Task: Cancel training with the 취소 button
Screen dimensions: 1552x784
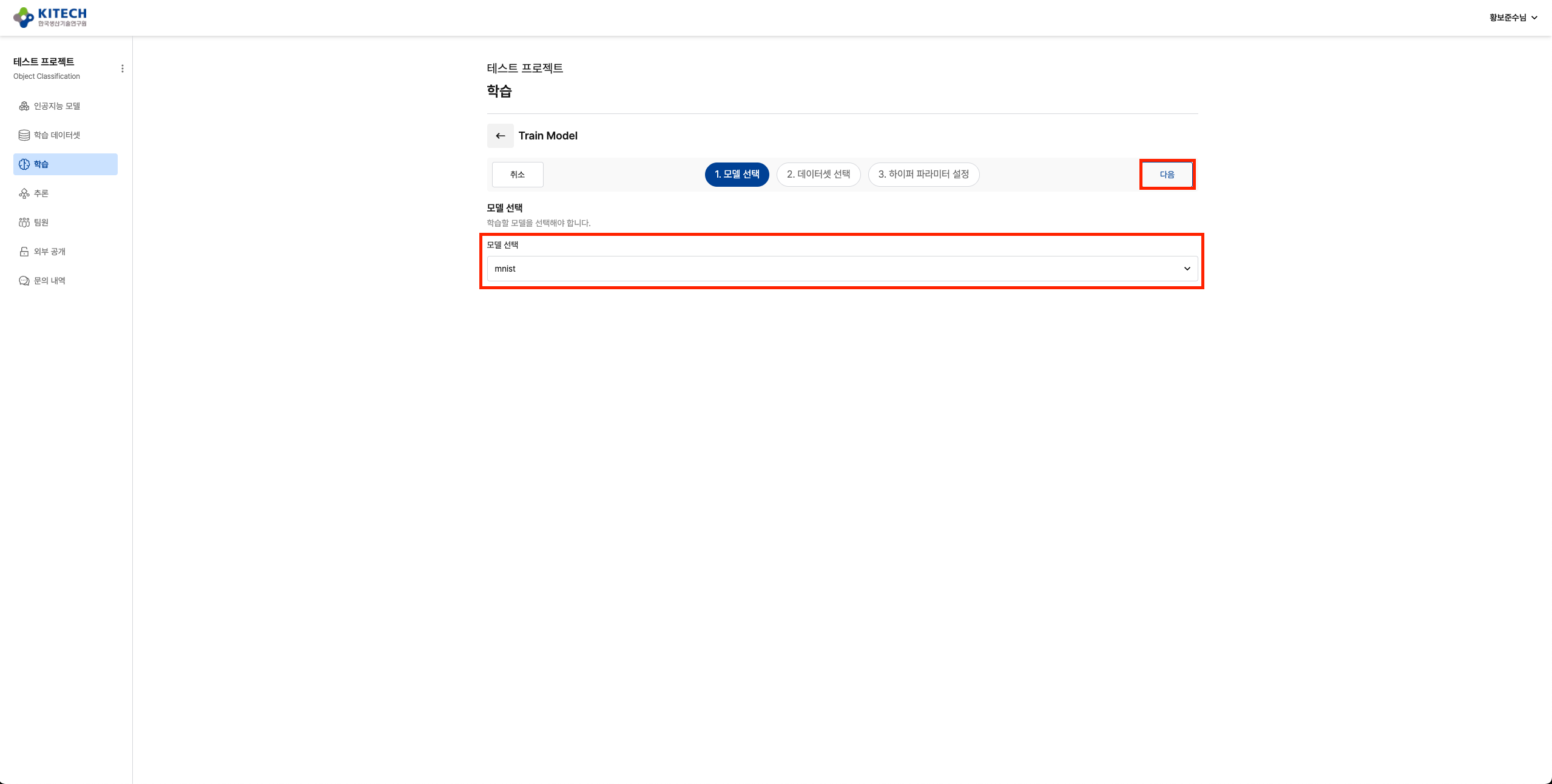Action: (x=516, y=174)
